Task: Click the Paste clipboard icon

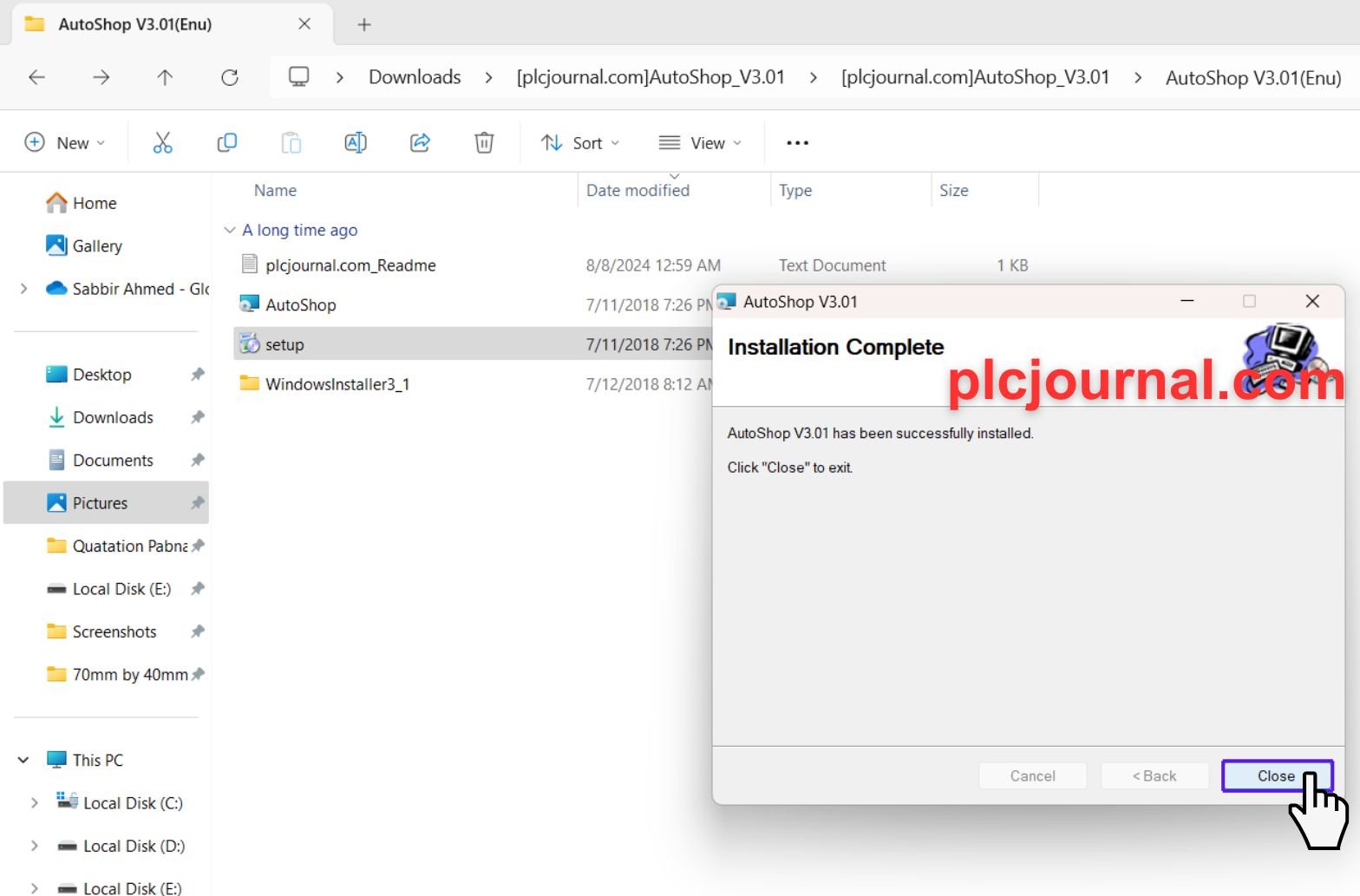Action: (x=291, y=143)
